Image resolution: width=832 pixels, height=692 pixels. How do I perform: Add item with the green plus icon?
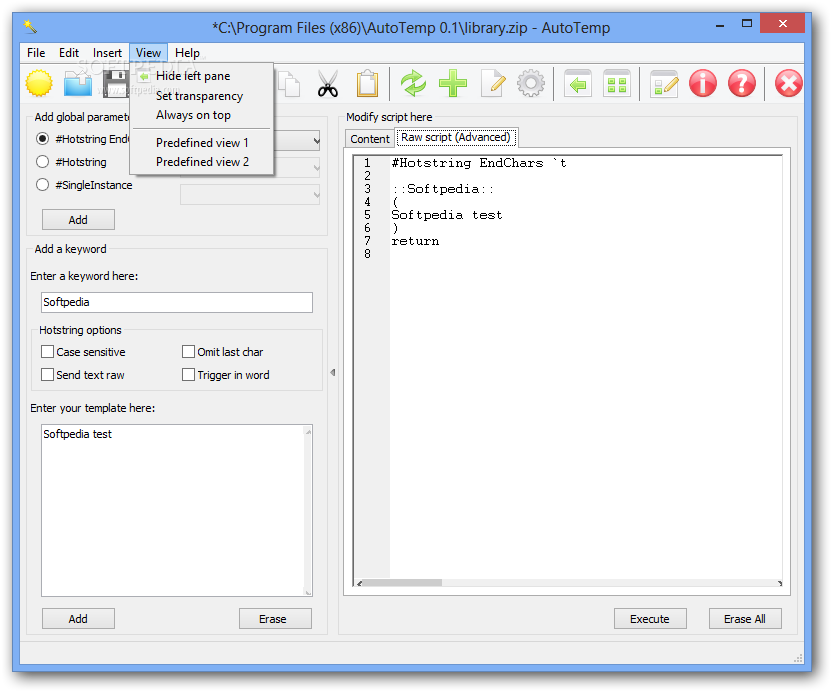[453, 83]
